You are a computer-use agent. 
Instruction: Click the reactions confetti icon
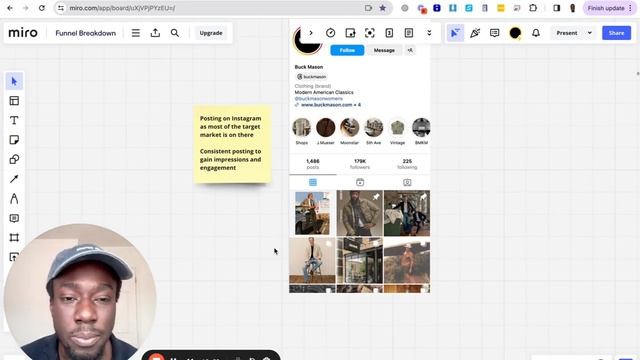coord(475,33)
